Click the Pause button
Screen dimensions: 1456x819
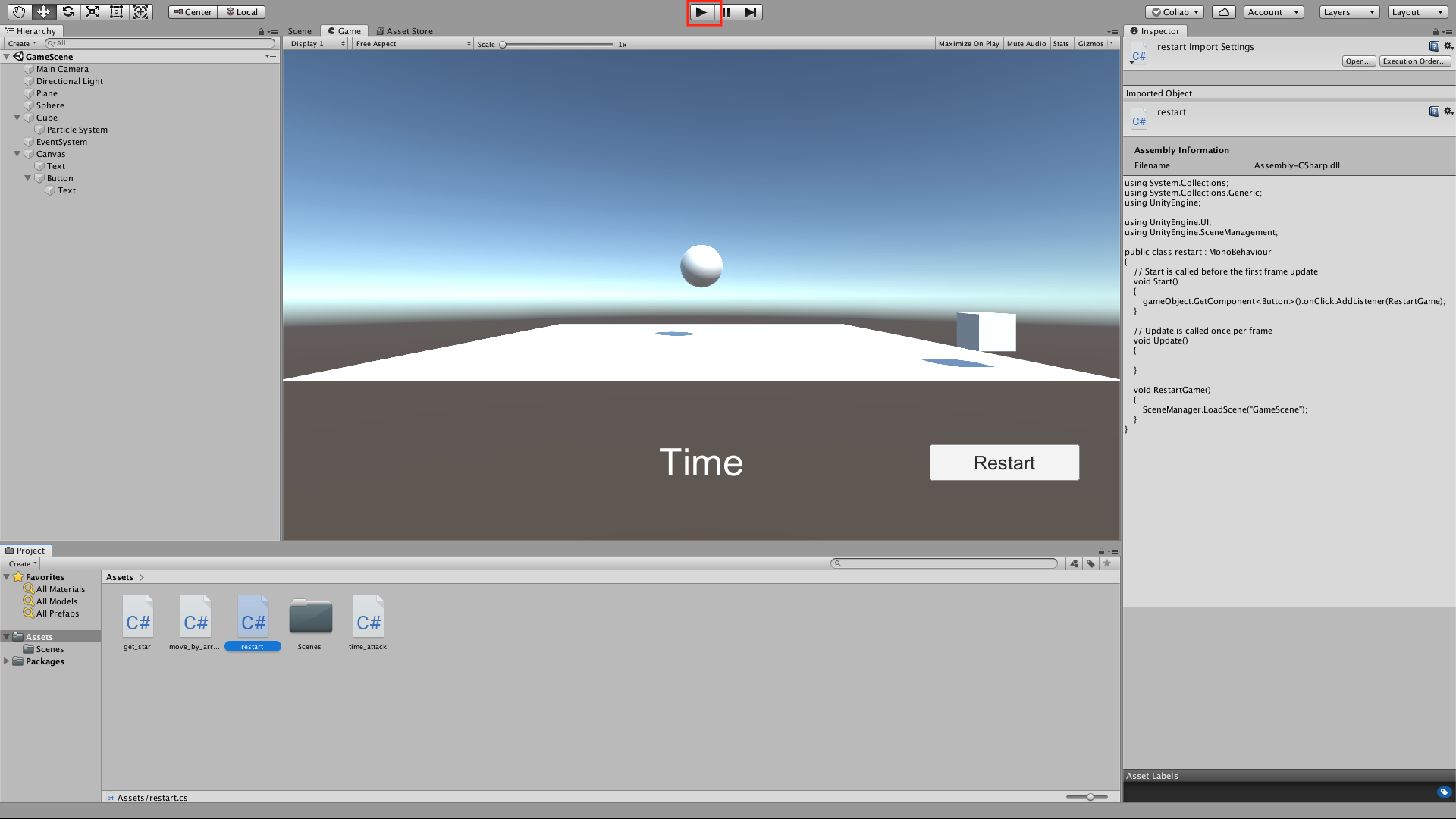click(726, 12)
